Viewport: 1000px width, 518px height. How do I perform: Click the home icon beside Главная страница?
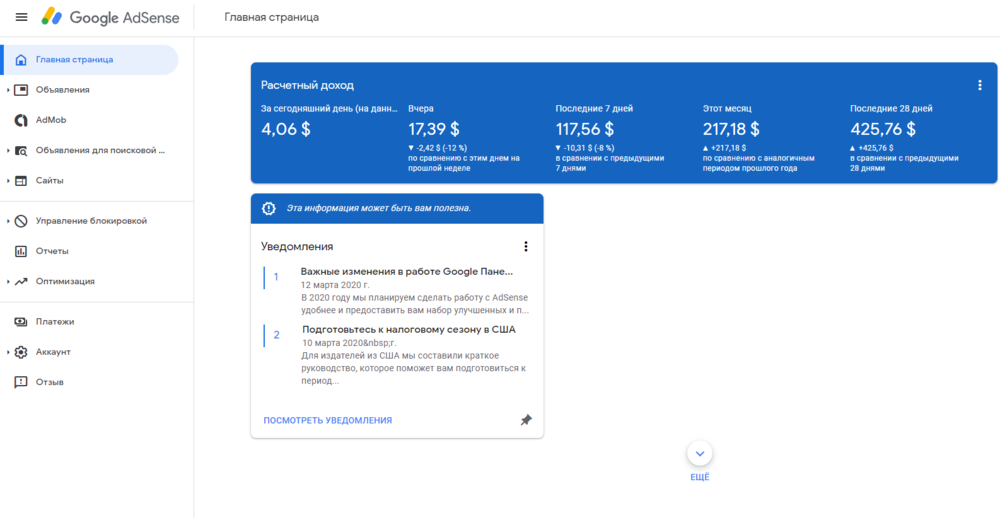(21, 60)
